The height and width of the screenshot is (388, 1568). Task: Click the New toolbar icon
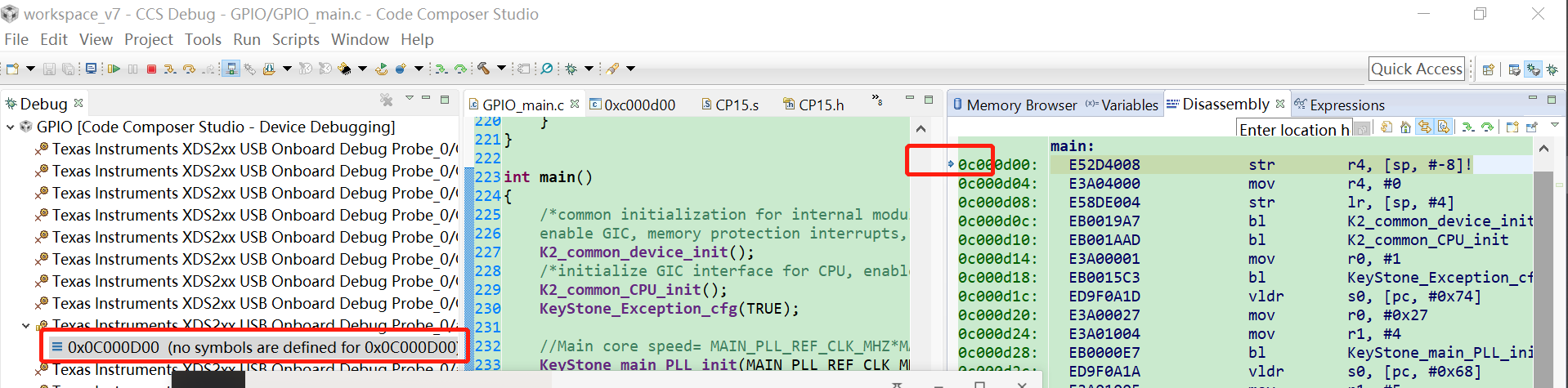click(12, 69)
